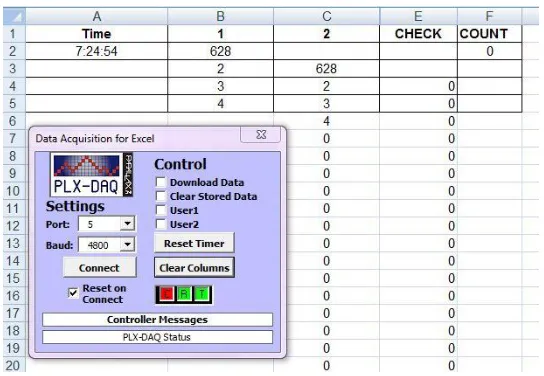Check the User1 checkbox
Viewport: 544px width, 376px height.
(x=161, y=210)
